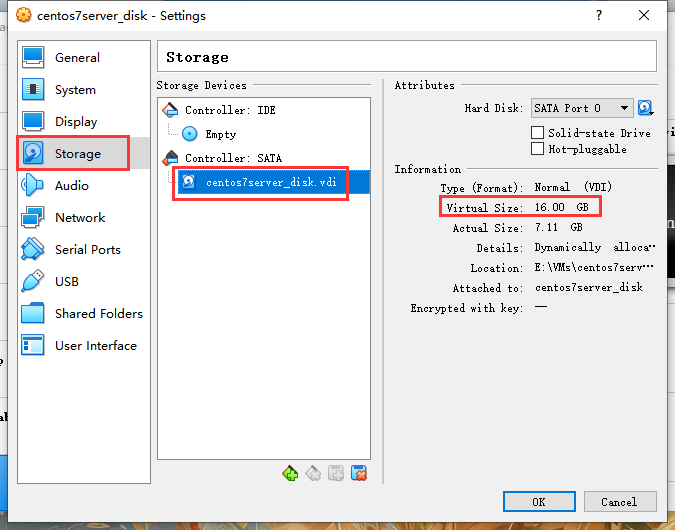Select the Controller: IDE tree row
The width and height of the screenshot is (675, 530).
264,110
